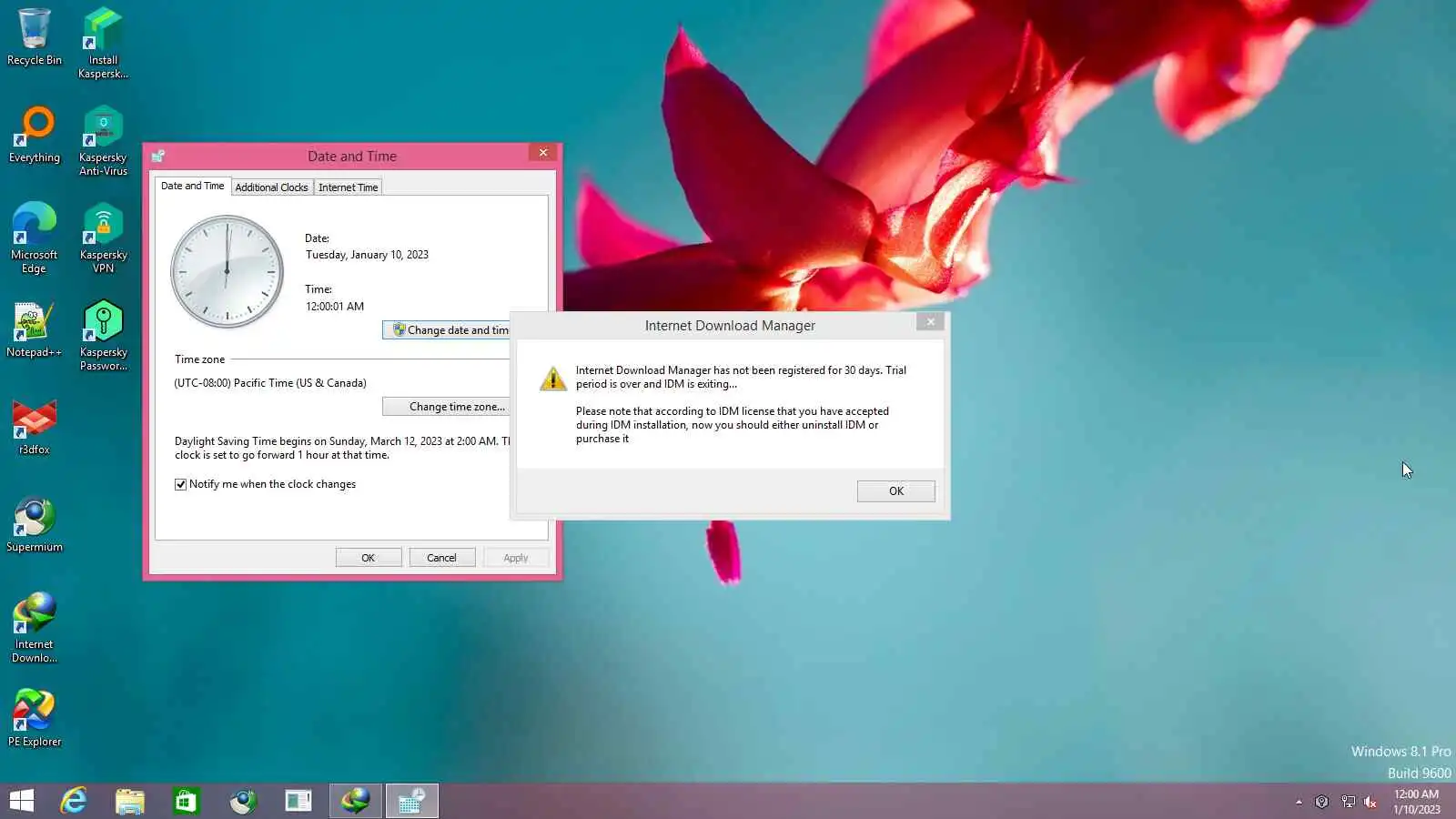Open Supermium from the taskbar

[243, 801]
